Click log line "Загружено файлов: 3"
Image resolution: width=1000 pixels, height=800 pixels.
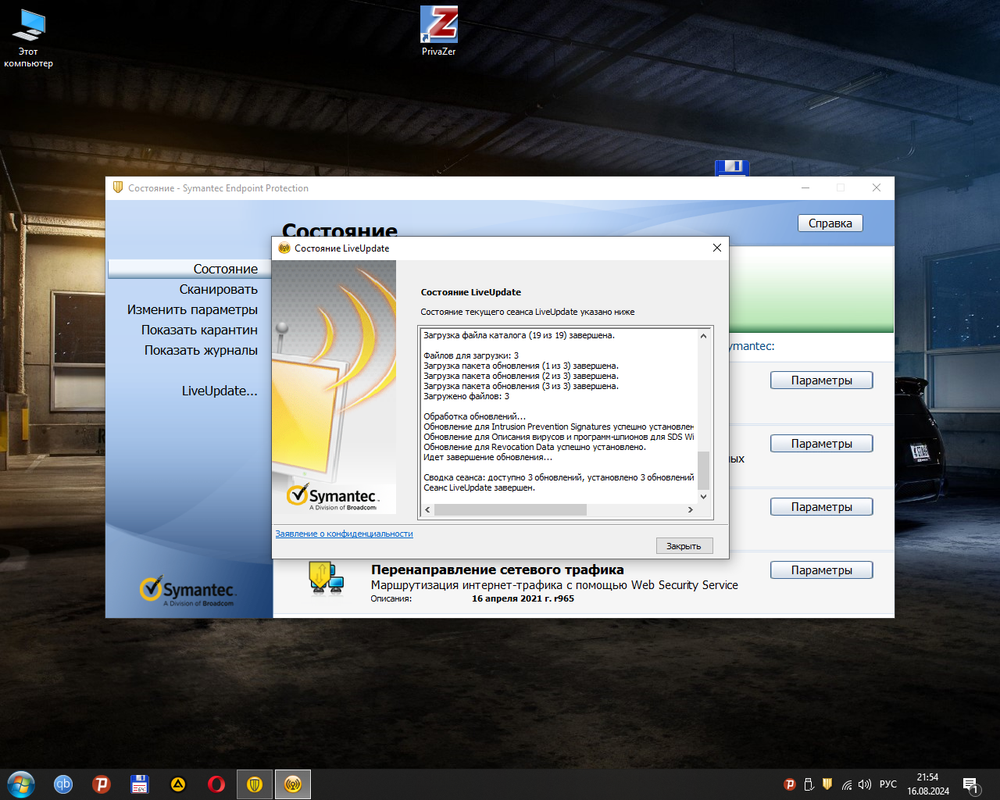(x=466, y=396)
